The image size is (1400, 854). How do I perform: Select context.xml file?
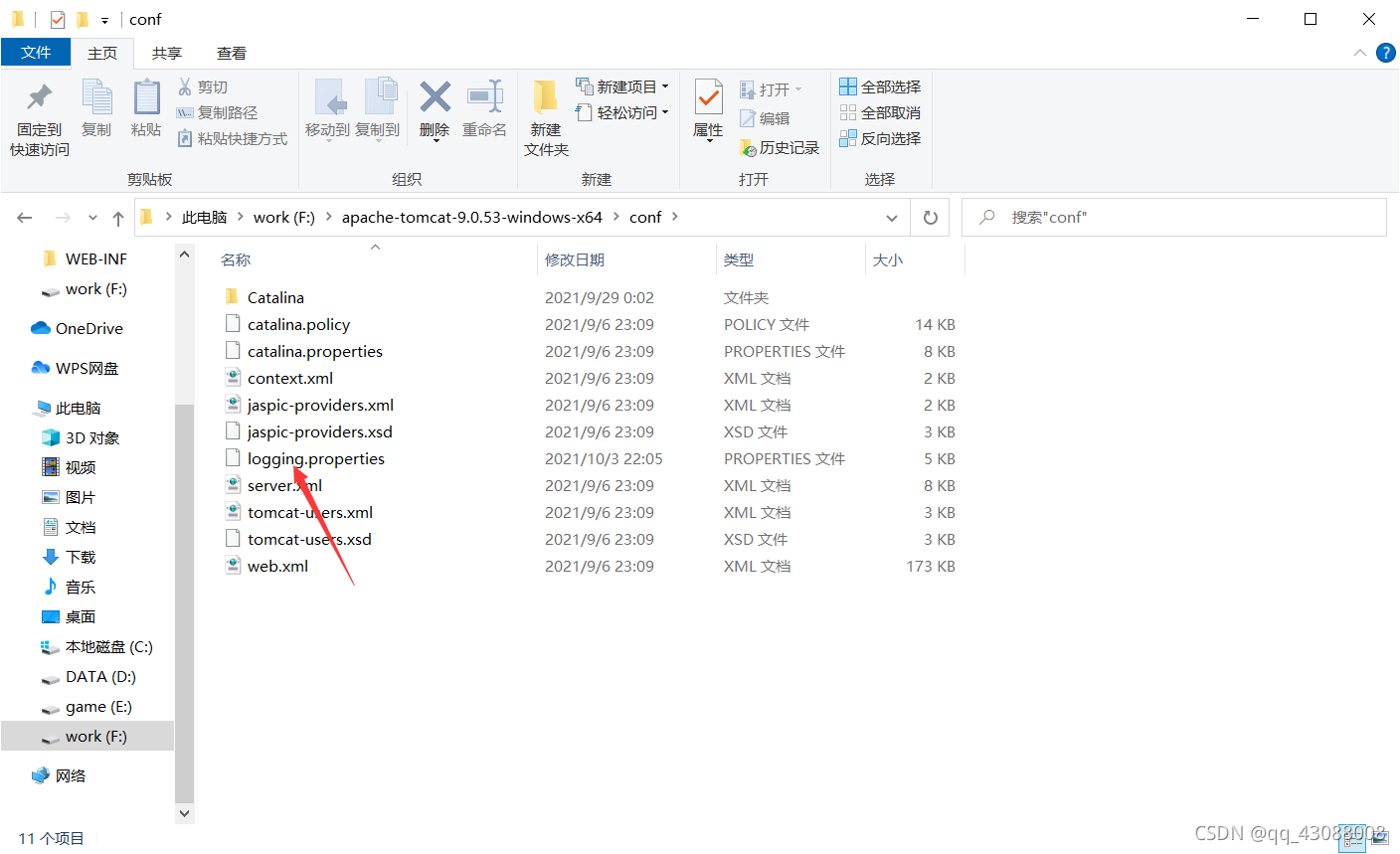tap(290, 378)
